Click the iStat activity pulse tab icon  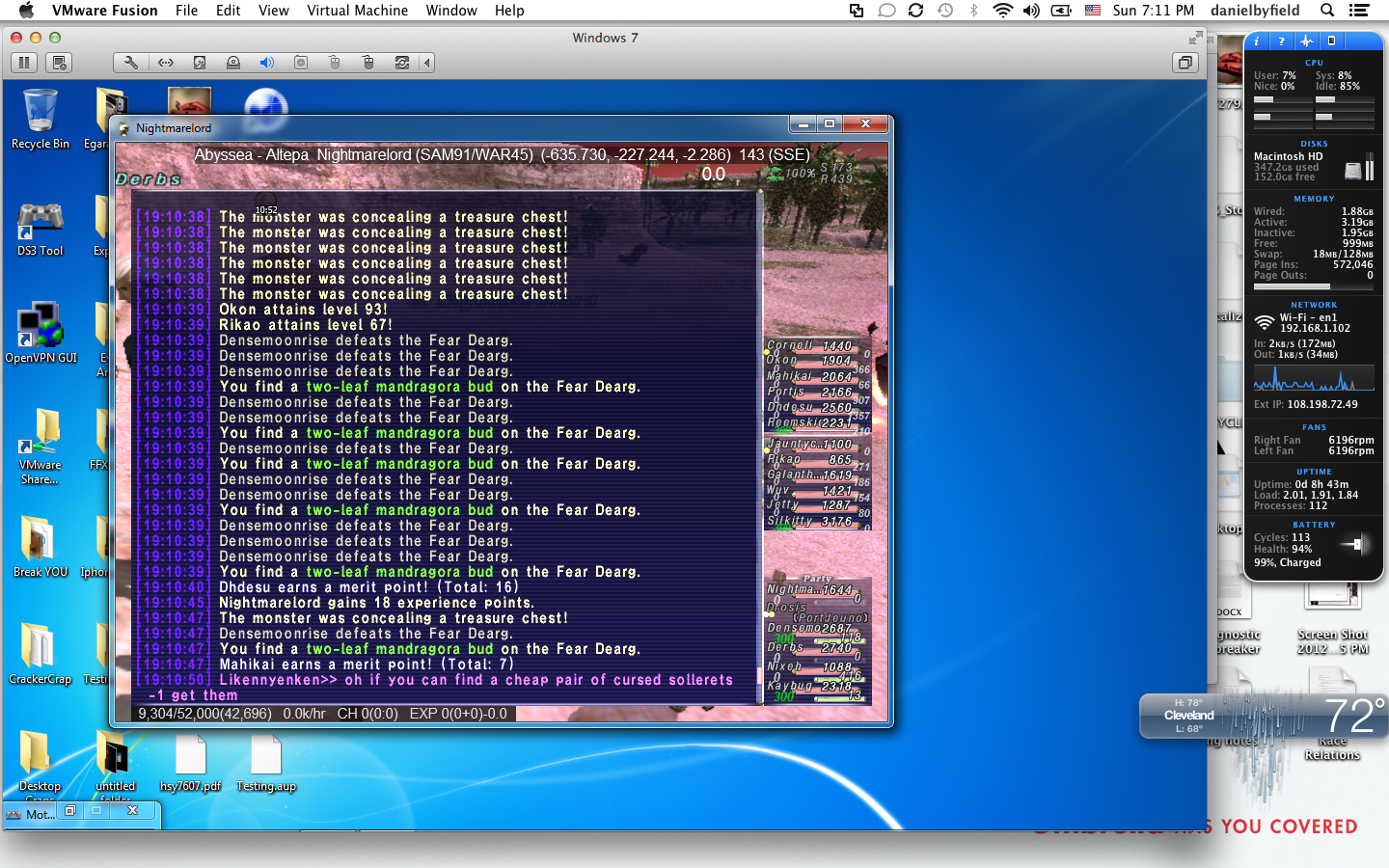pos(1306,41)
